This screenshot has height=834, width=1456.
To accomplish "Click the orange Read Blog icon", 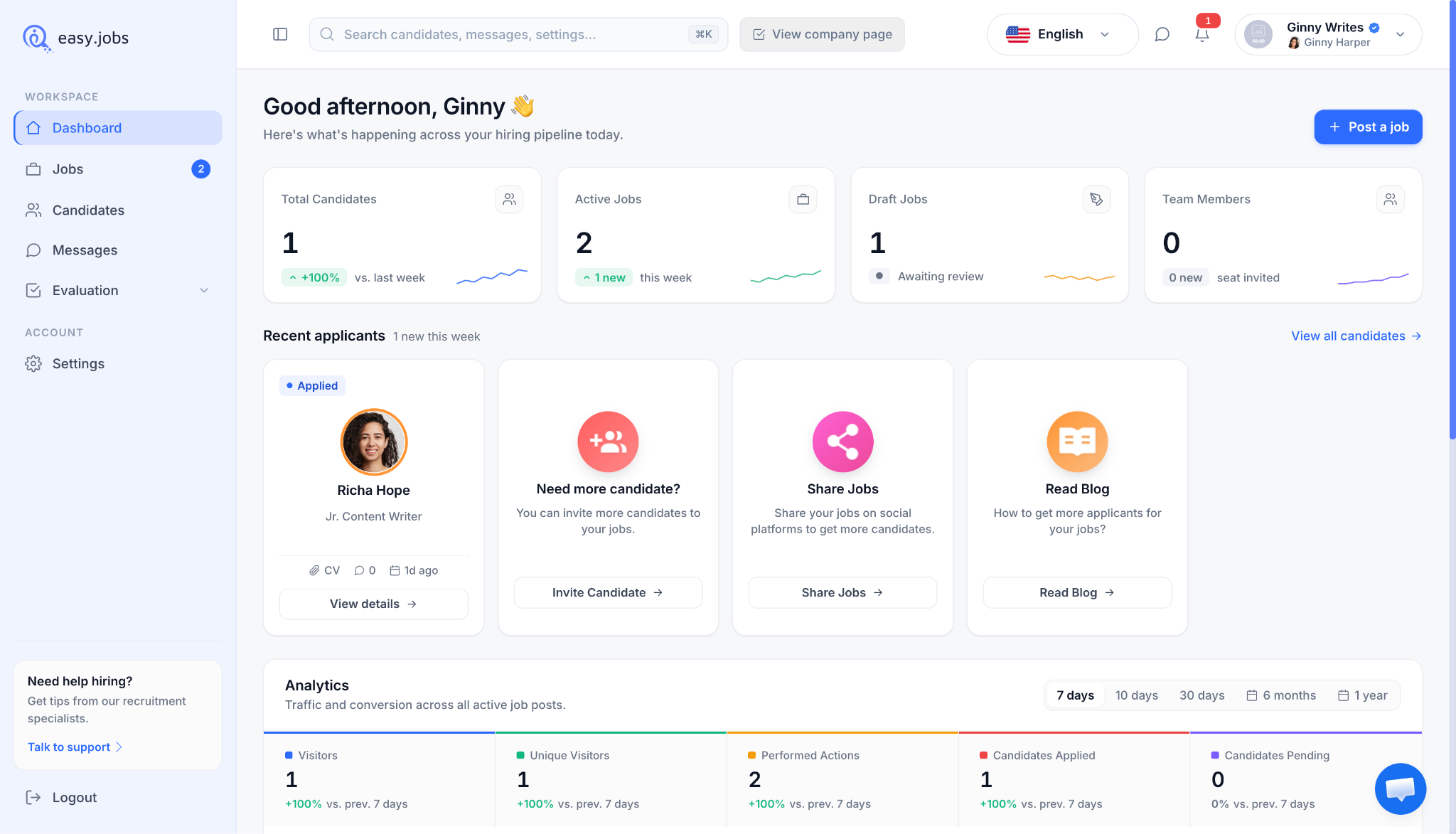I will pyautogui.click(x=1077, y=442).
